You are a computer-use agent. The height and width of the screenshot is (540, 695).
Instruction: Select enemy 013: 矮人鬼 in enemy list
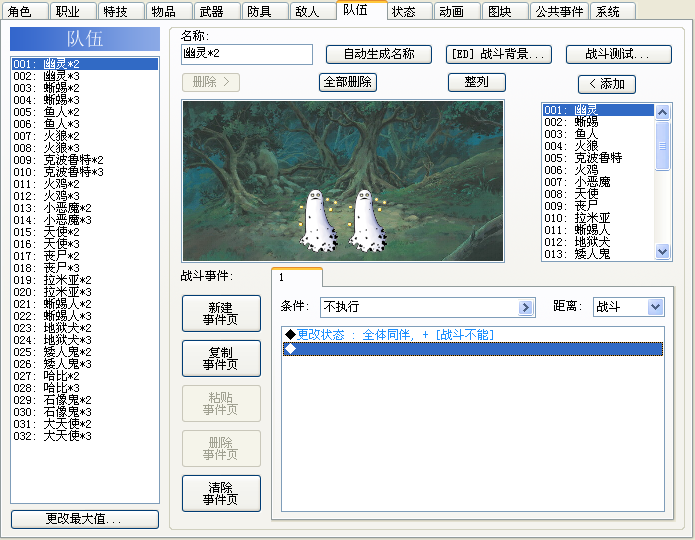click(x=598, y=254)
